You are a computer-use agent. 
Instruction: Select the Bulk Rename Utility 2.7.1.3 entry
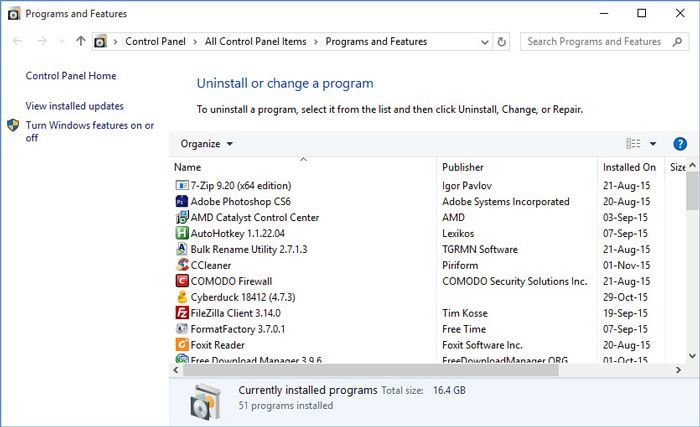pos(249,249)
